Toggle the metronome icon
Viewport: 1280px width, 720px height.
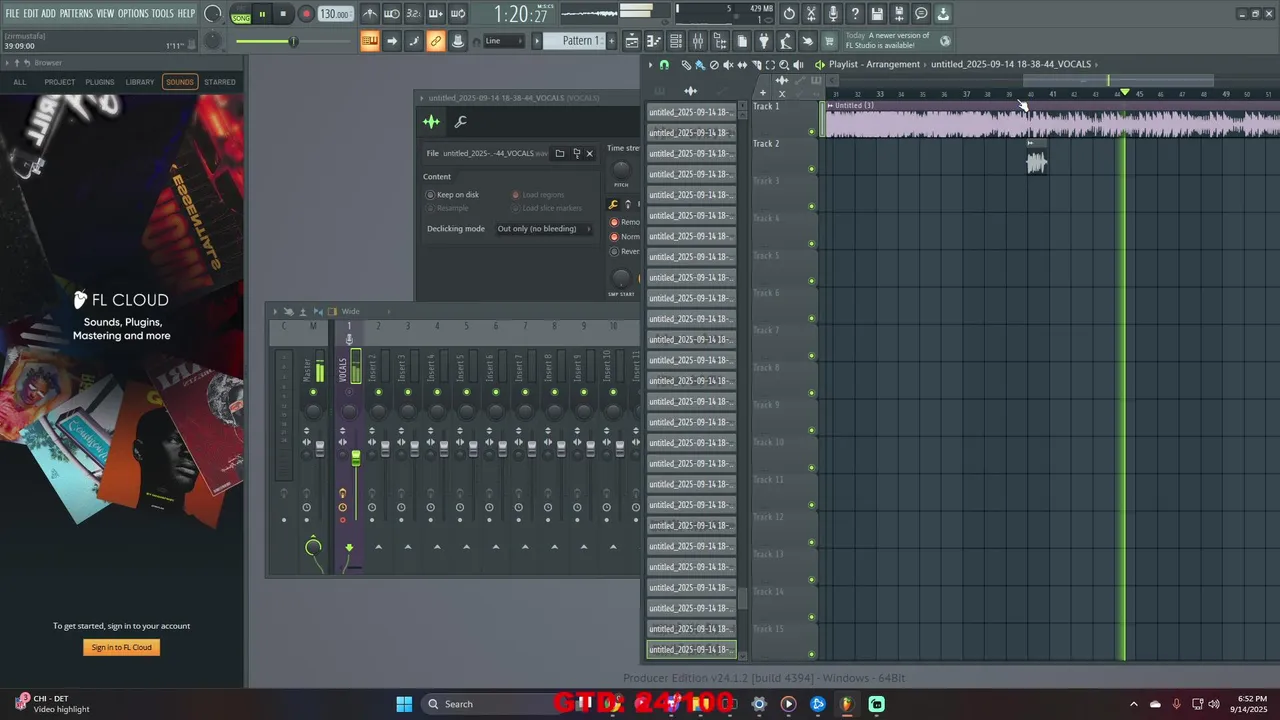[370, 14]
